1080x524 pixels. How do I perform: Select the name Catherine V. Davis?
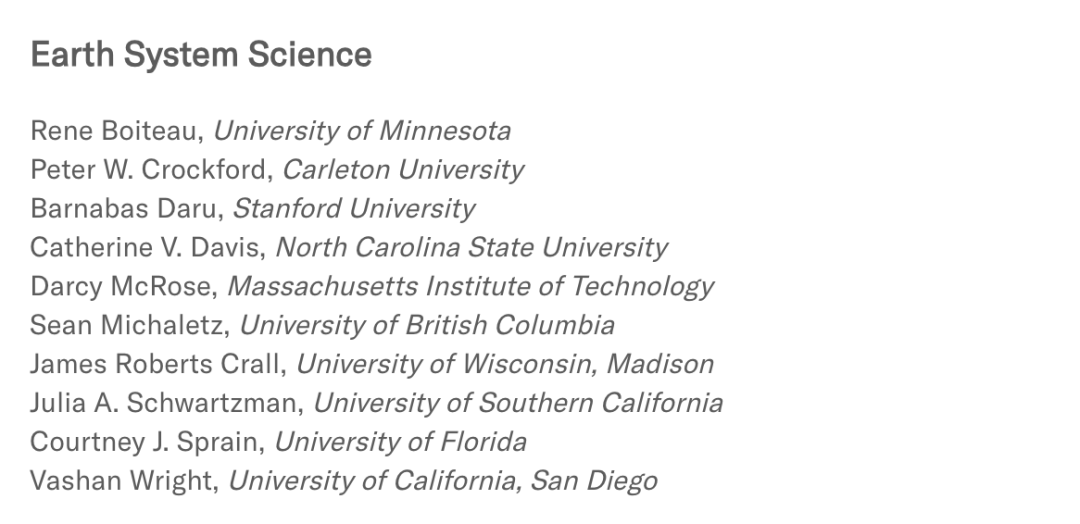[x=145, y=247]
